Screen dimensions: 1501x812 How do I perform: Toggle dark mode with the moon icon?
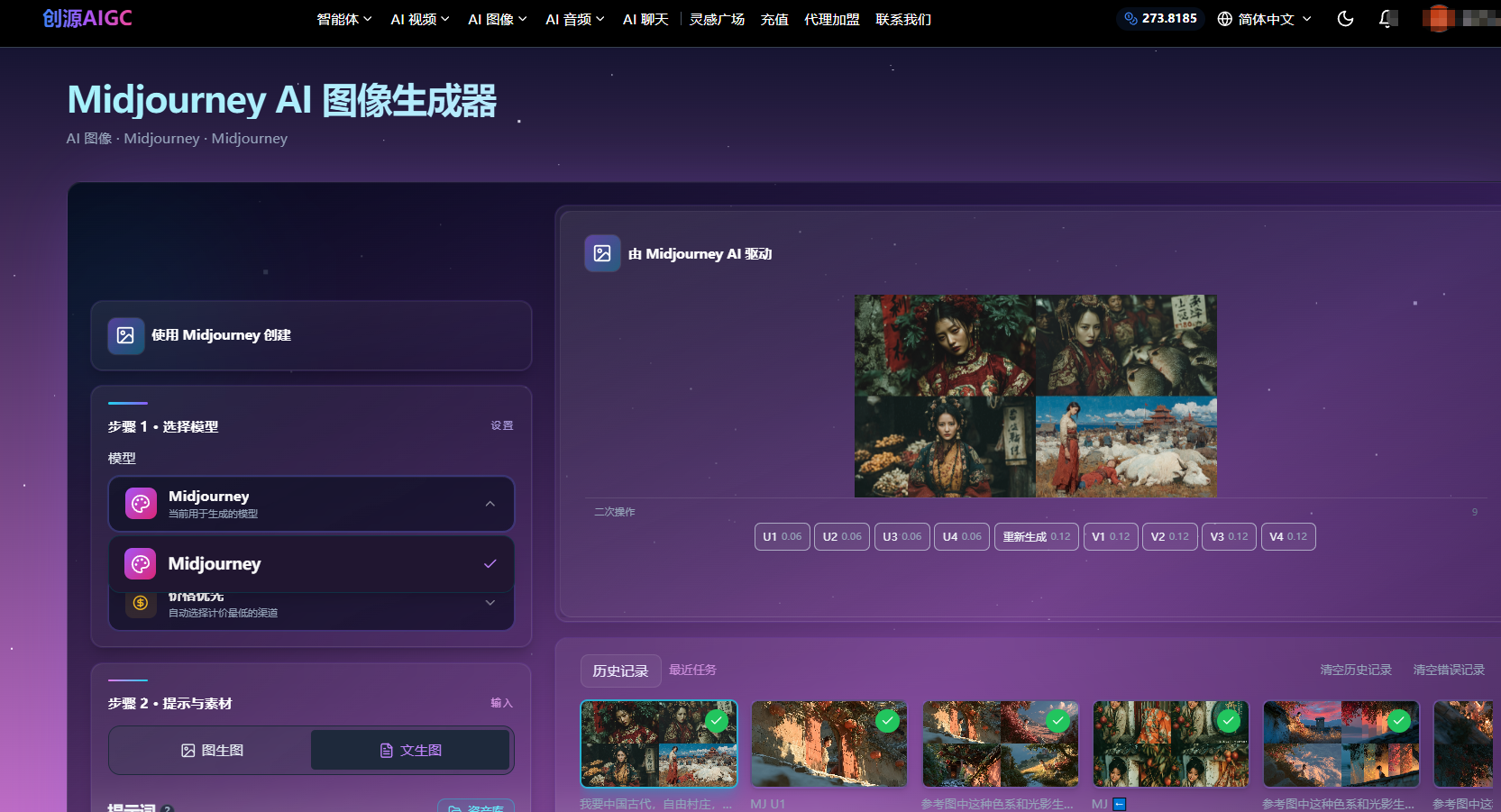[x=1345, y=19]
